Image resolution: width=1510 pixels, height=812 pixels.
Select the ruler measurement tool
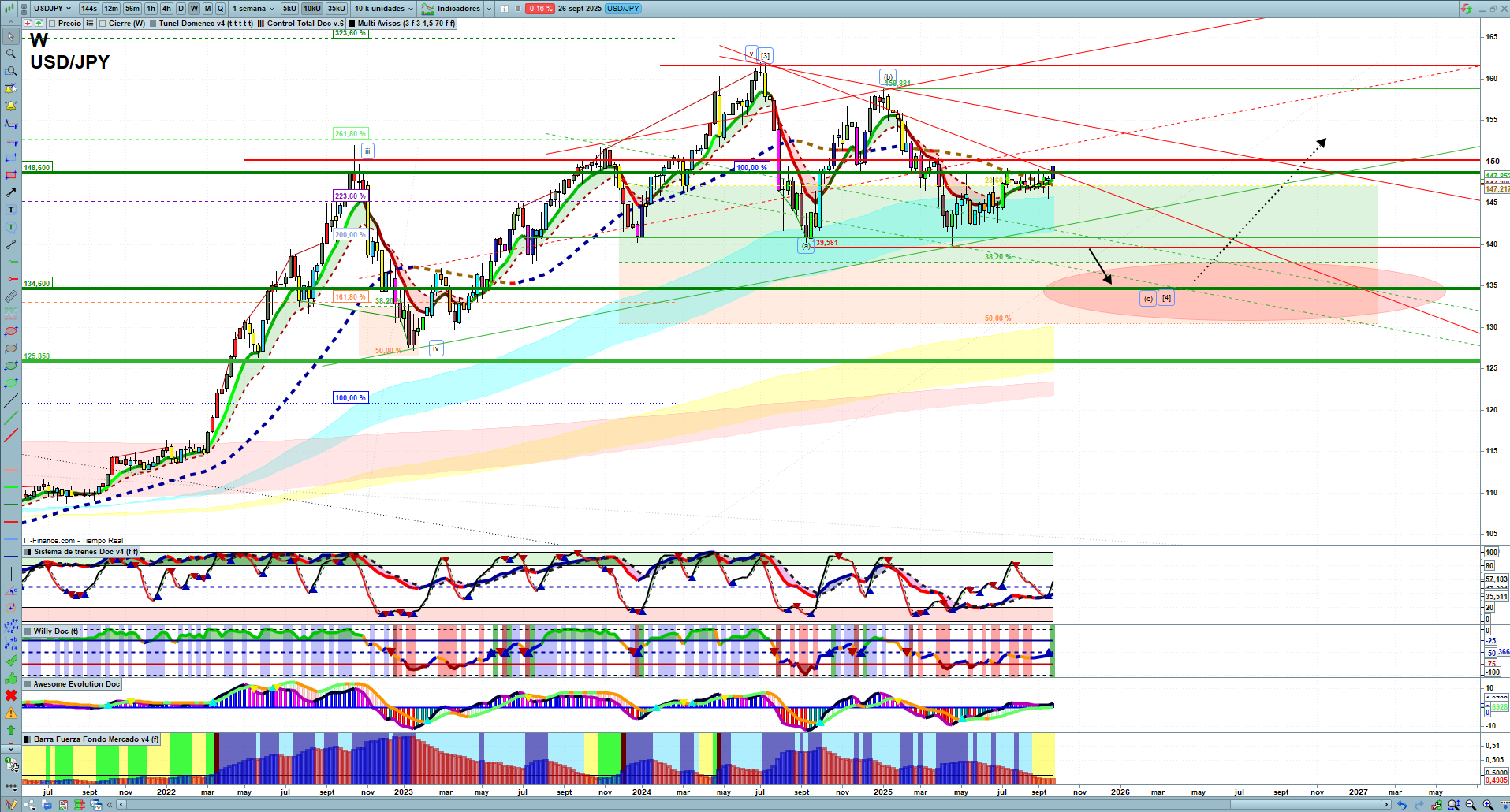11,296
